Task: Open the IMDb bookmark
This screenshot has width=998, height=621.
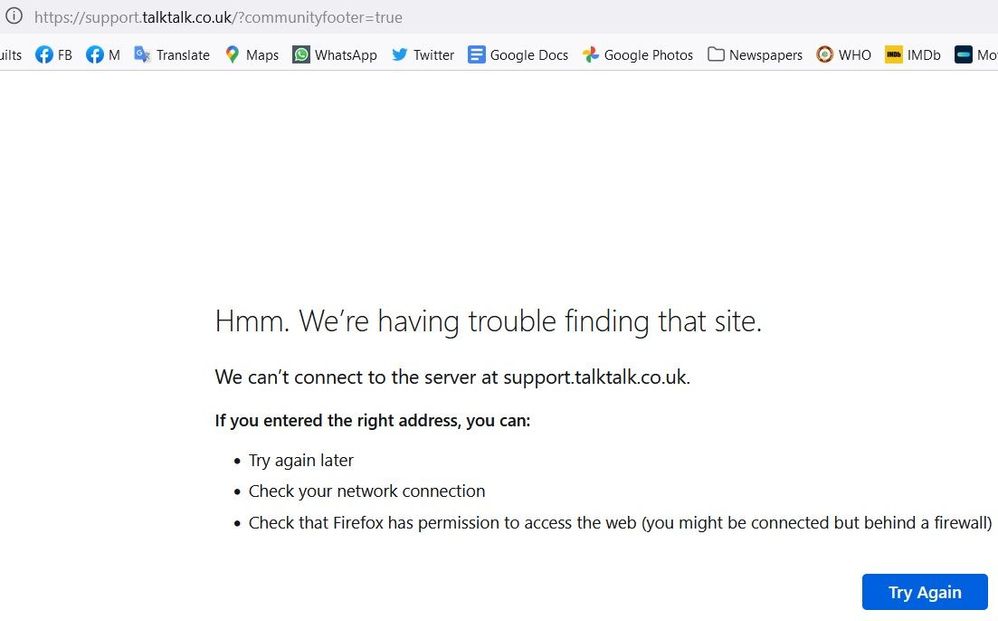Action: tap(911, 55)
